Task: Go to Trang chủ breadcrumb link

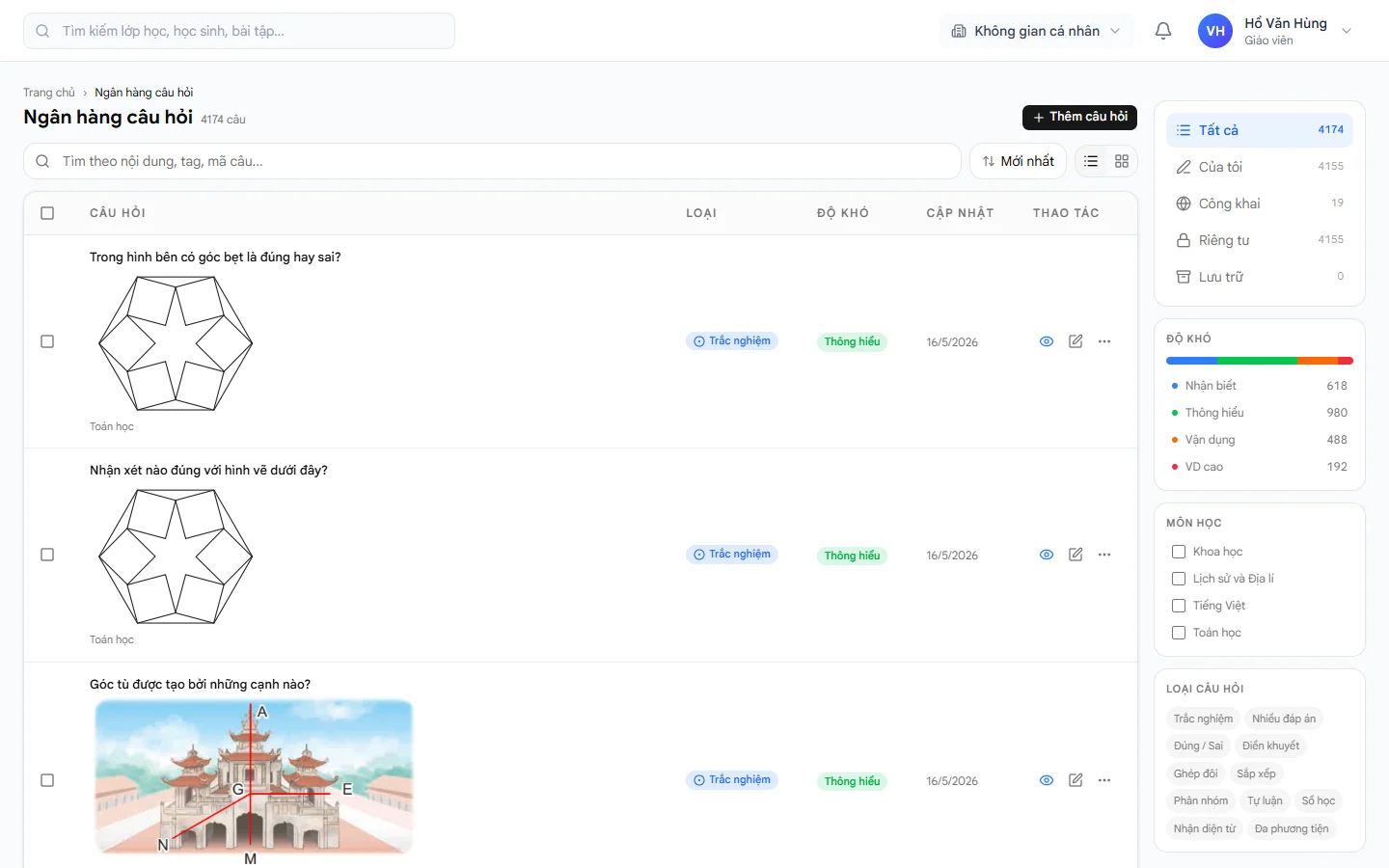Action: pyautogui.click(x=49, y=93)
